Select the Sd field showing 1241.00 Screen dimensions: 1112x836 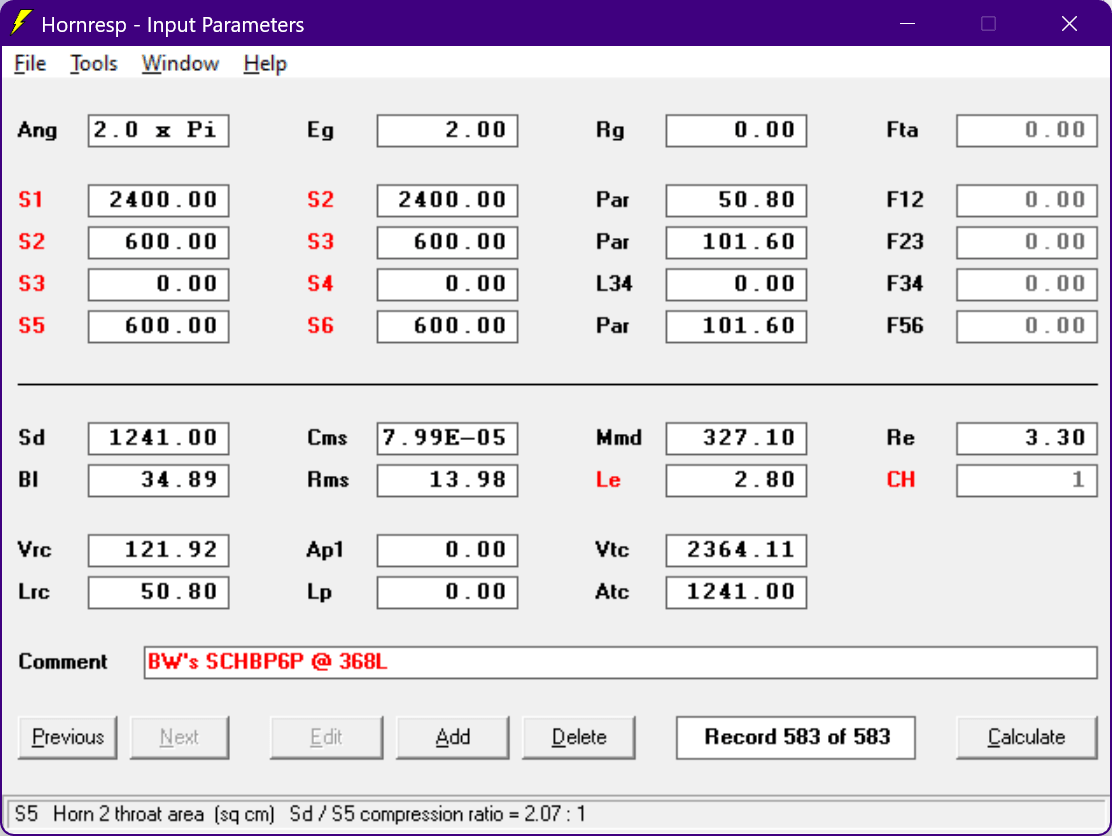coord(158,438)
